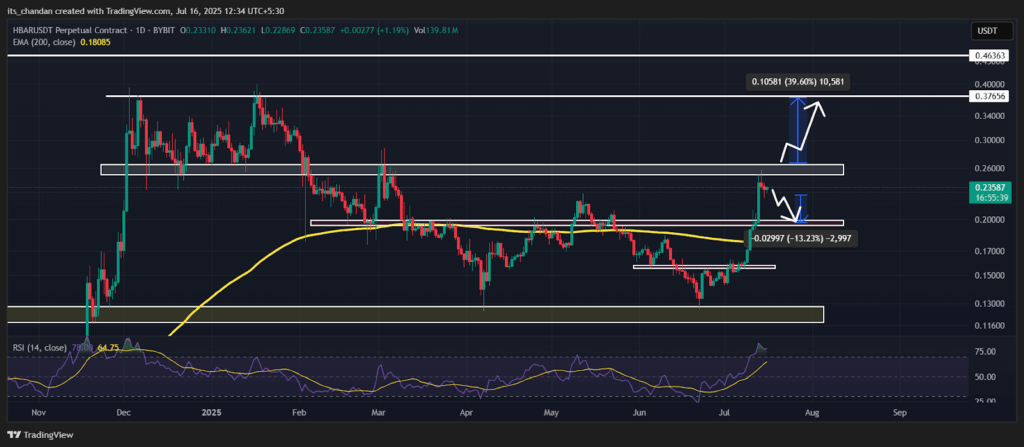Viewport: 1024px width, 447px height.
Task: Click the TradingView logo in the corner
Action: tap(40, 435)
